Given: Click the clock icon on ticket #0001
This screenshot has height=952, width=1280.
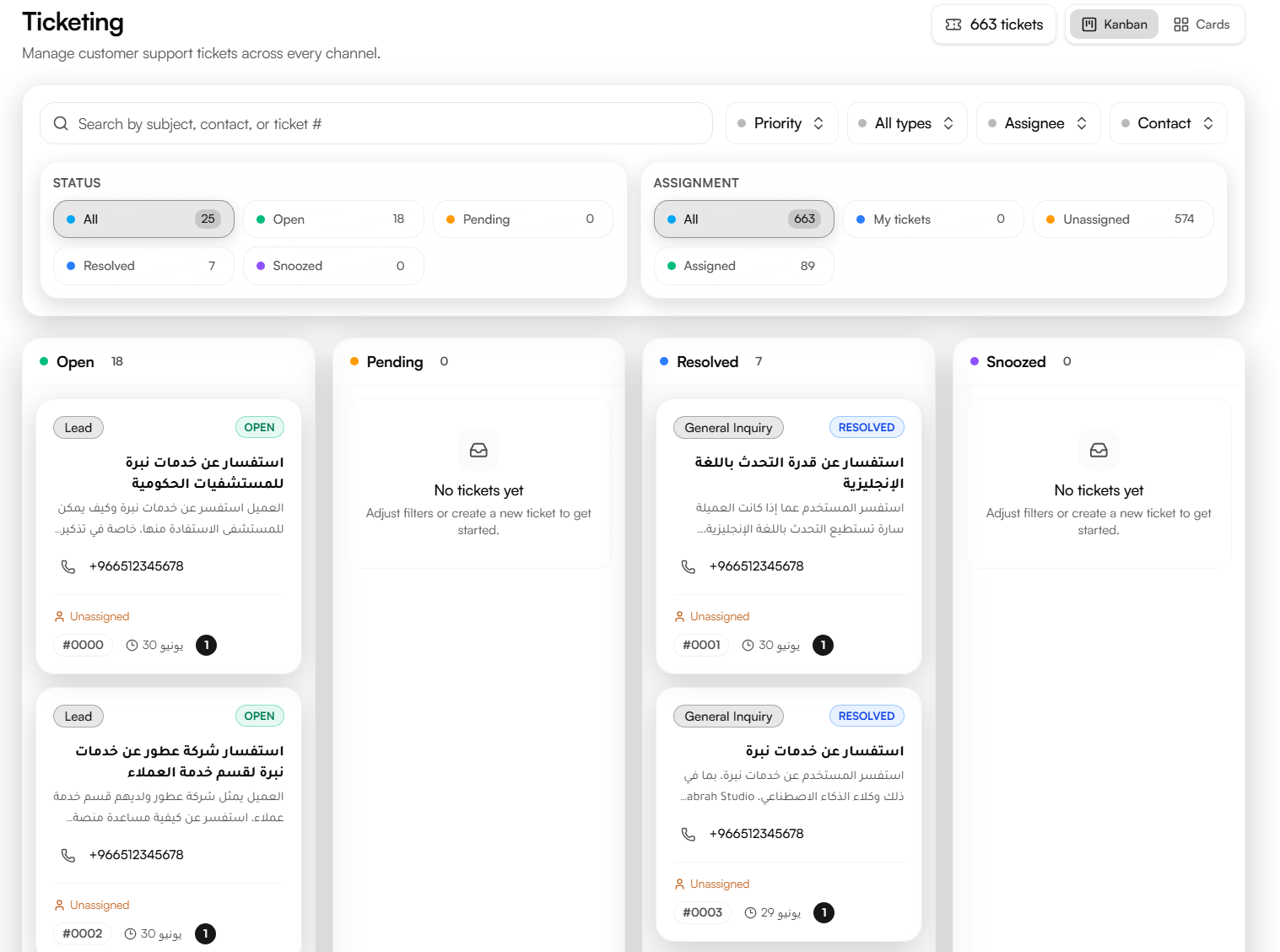Looking at the screenshot, I should click(748, 646).
